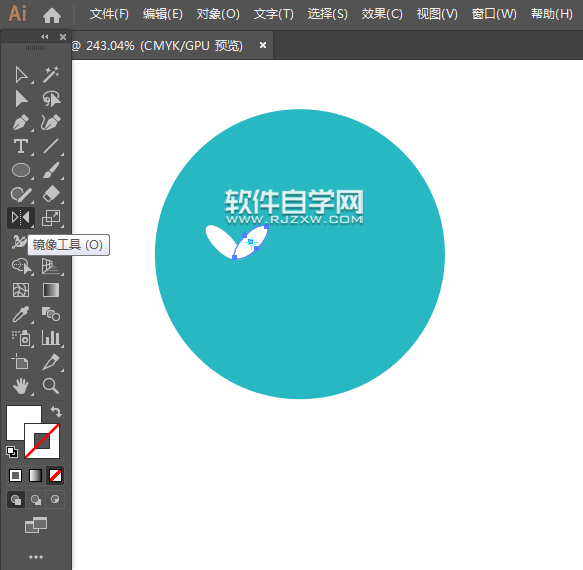Viewport: 583px width, 570px height.
Task: Enable Draw Inside mode
Action: click(x=55, y=499)
